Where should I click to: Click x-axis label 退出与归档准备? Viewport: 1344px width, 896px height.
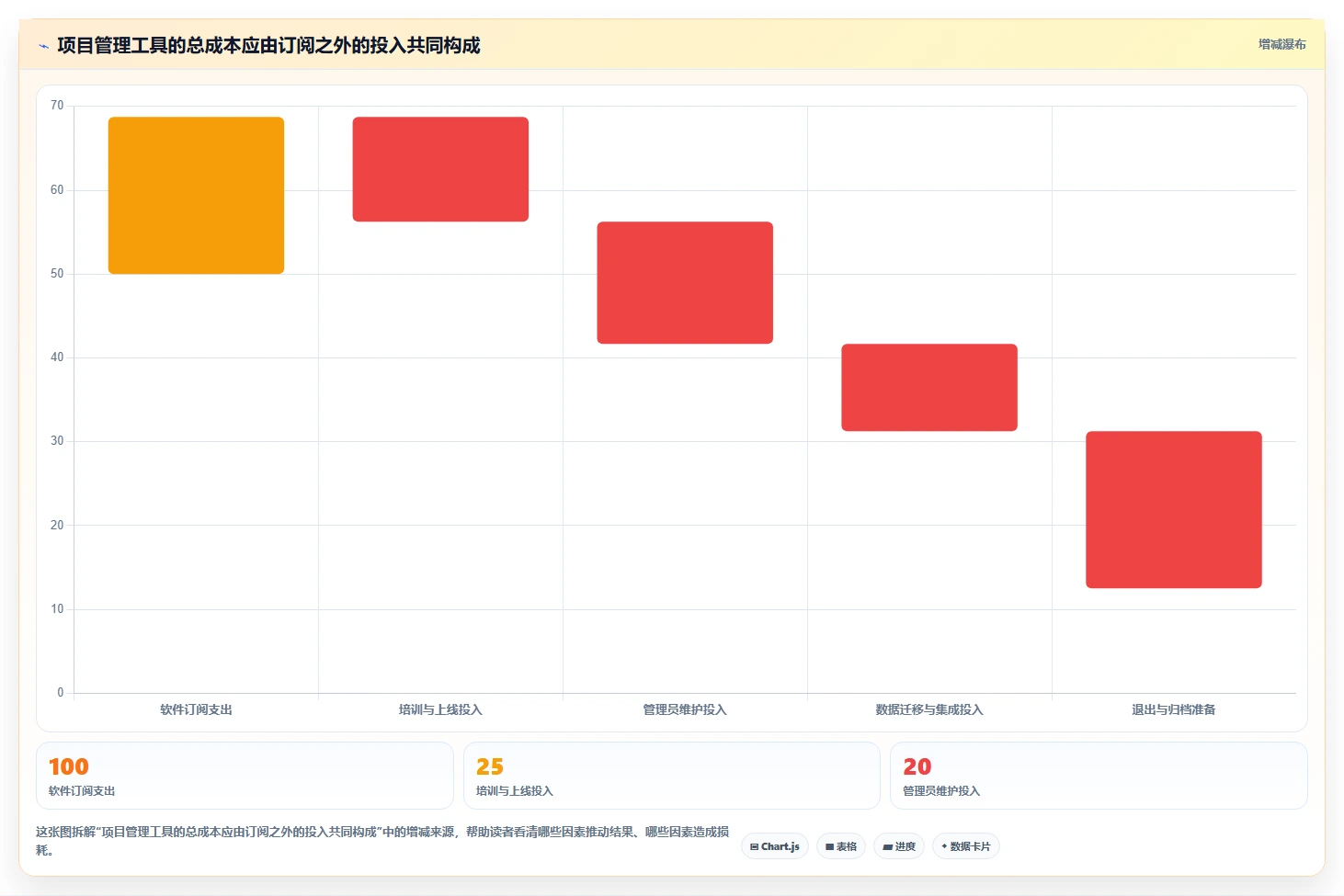tap(1174, 709)
